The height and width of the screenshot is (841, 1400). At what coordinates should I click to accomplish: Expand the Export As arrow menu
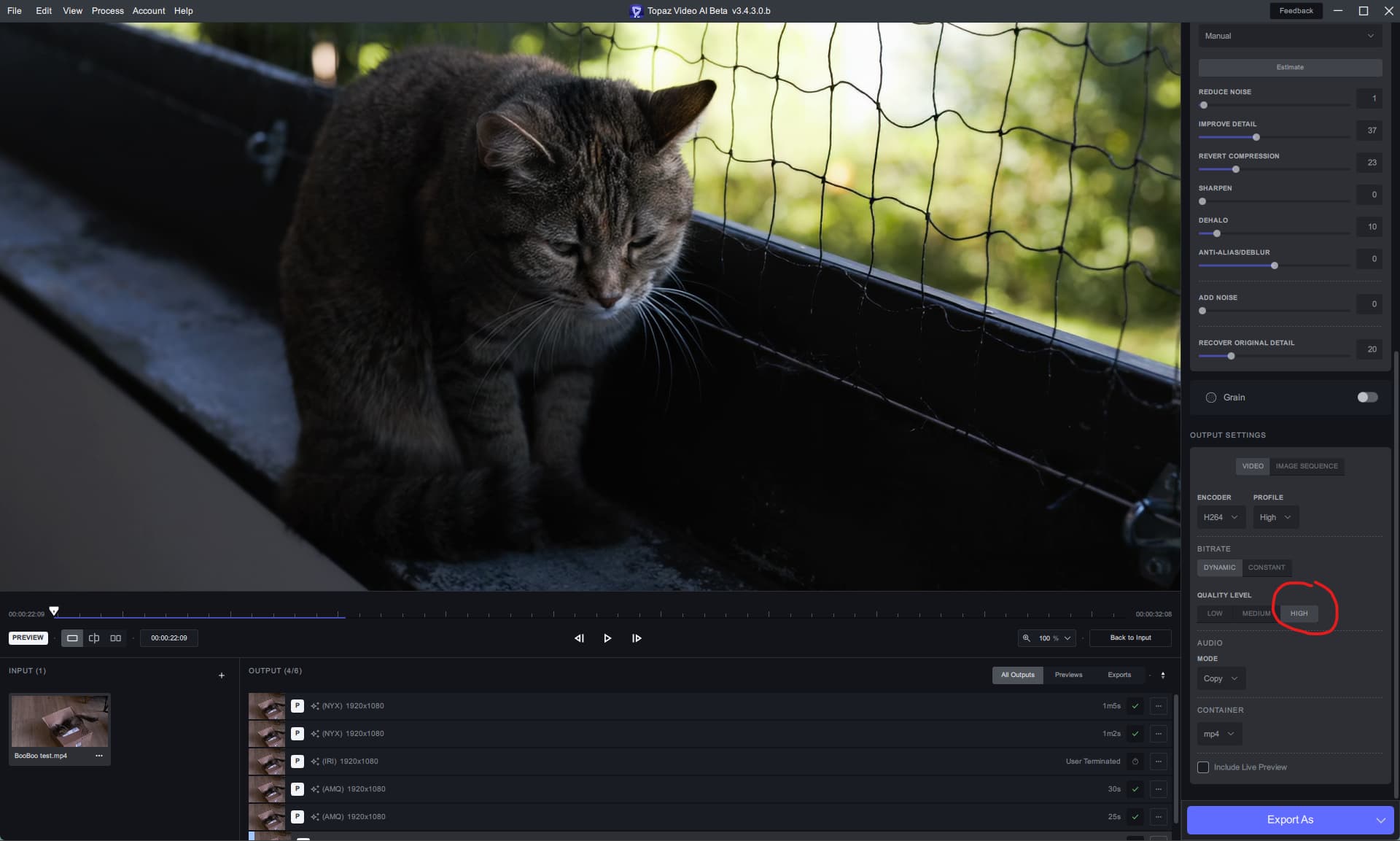pyautogui.click(x=1380, y=820)
